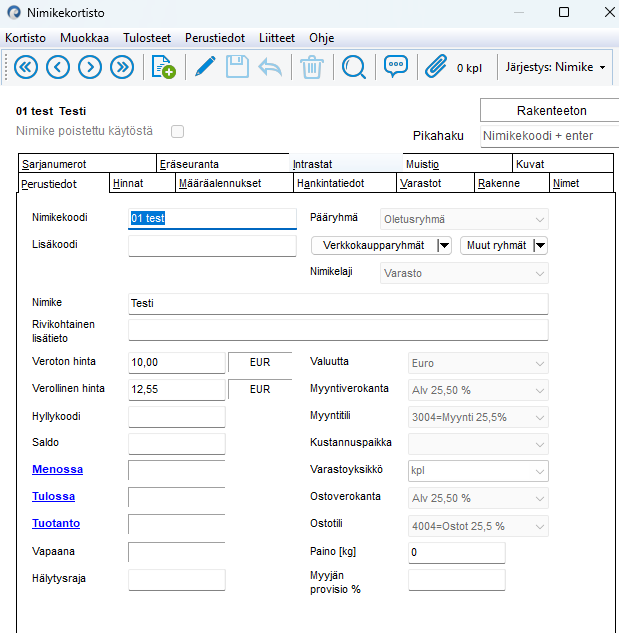Go to the next record

coord(90,67)
